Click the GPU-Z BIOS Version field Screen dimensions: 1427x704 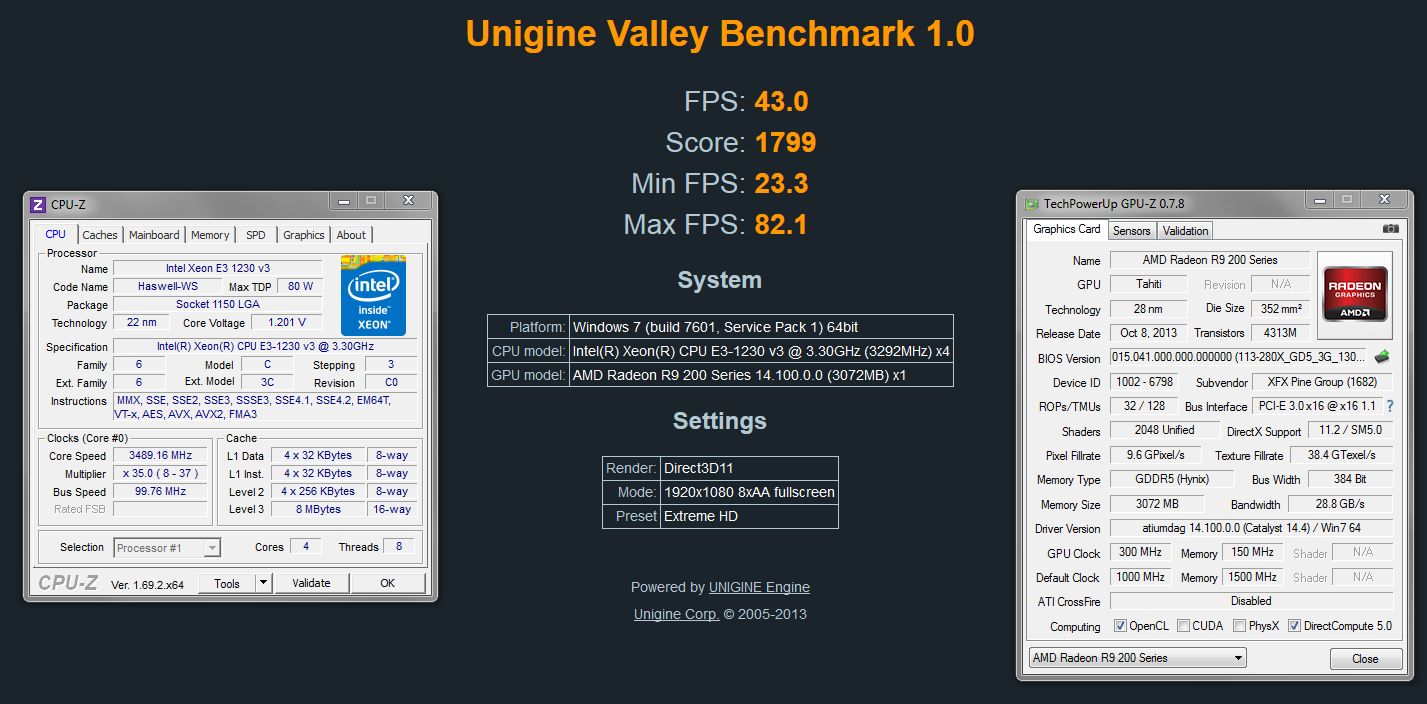point(1238,357)
